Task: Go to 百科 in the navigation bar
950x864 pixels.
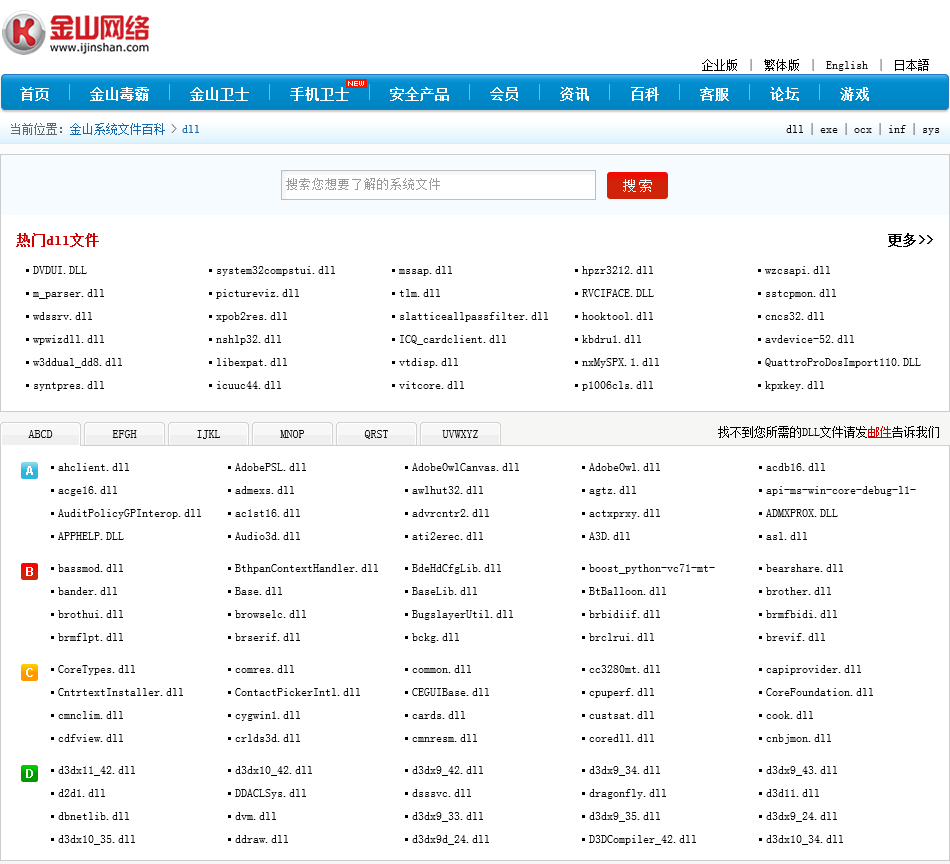Action: tap(644, 94)
